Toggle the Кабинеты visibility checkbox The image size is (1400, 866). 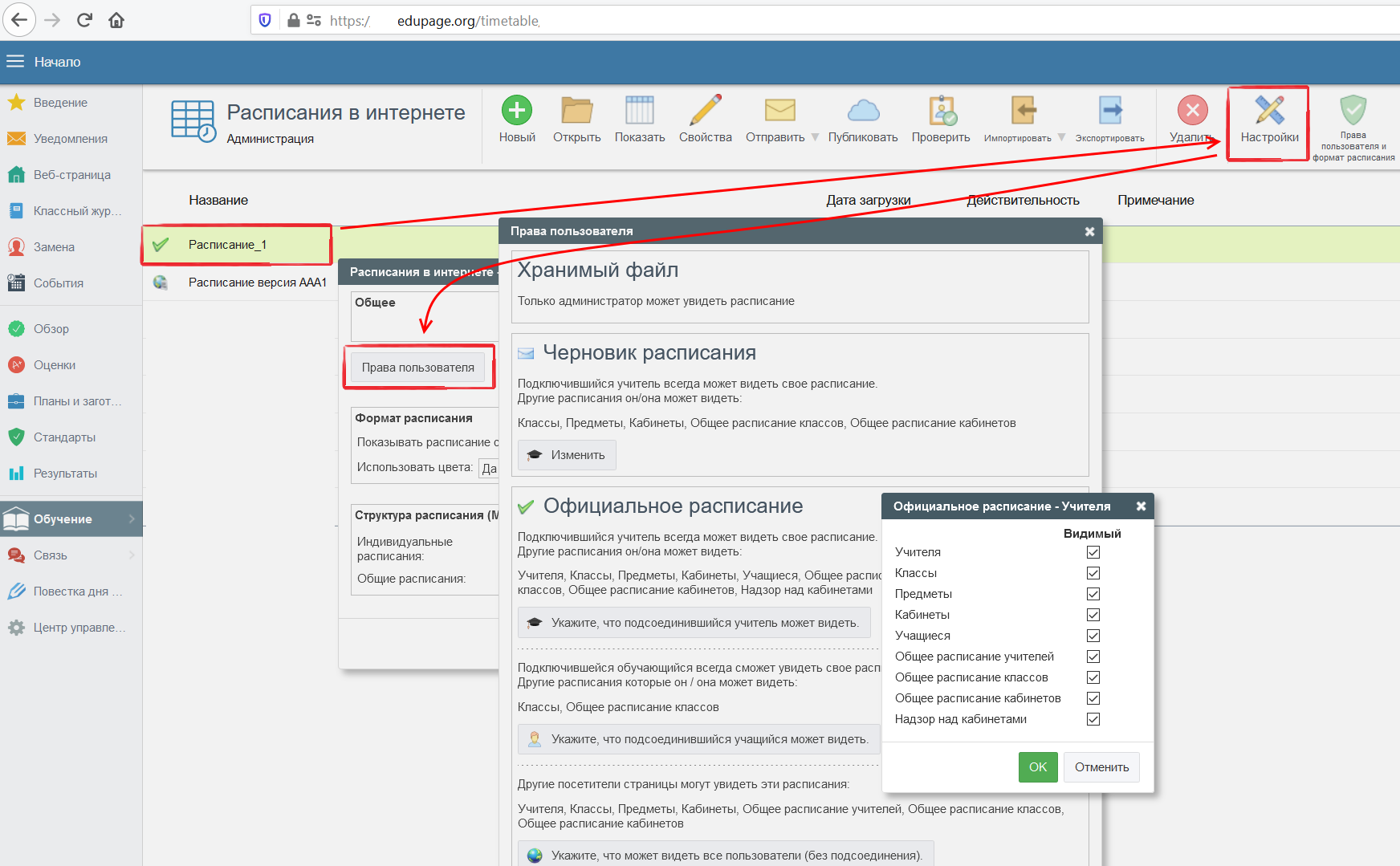(x=1093, y=615)
